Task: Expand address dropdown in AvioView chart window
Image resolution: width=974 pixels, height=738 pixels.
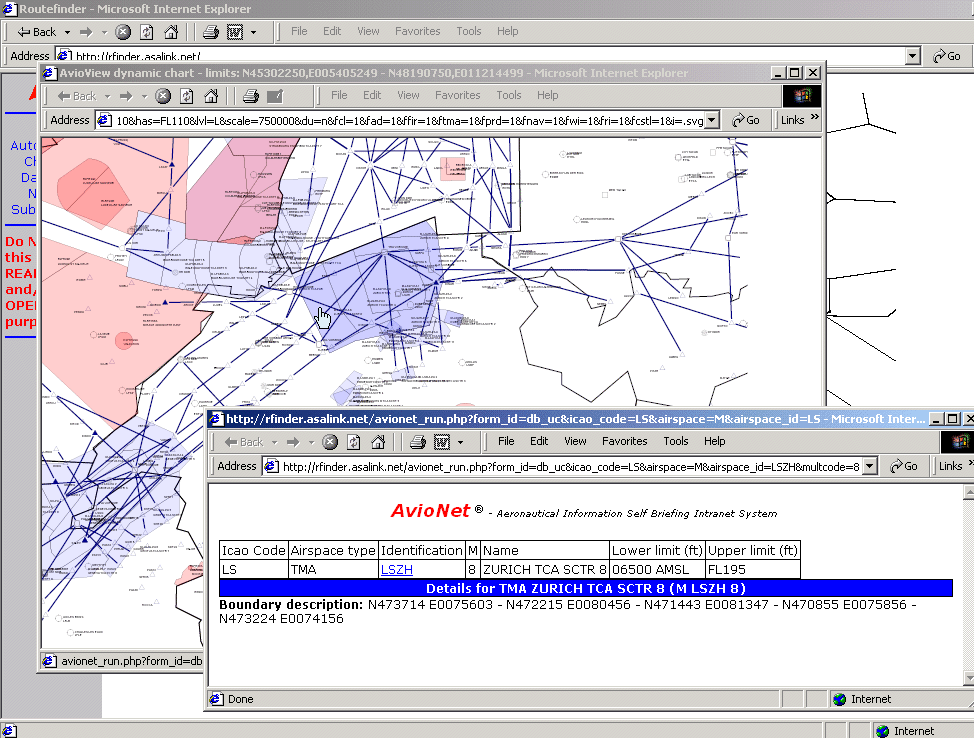Action: pos(712,120)
